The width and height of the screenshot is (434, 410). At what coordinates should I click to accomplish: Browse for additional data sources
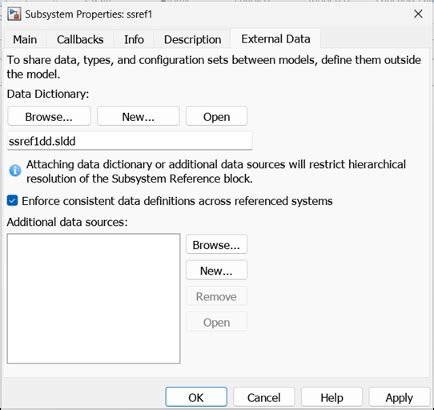[x=217, y=245]
